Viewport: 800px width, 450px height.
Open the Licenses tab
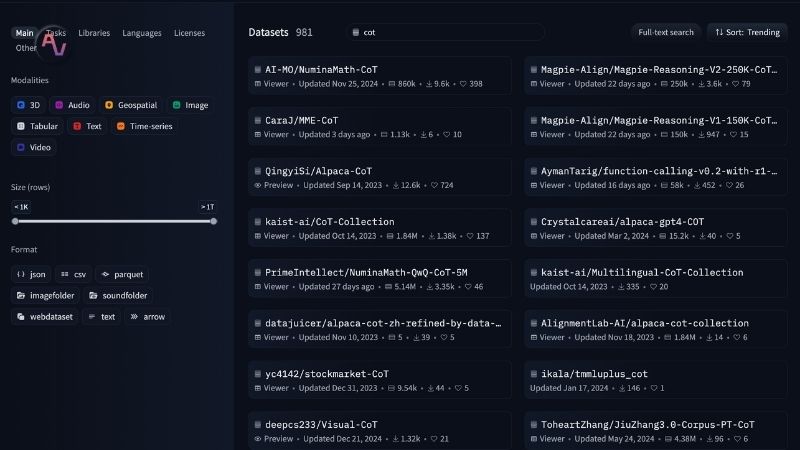coord(189,33)
